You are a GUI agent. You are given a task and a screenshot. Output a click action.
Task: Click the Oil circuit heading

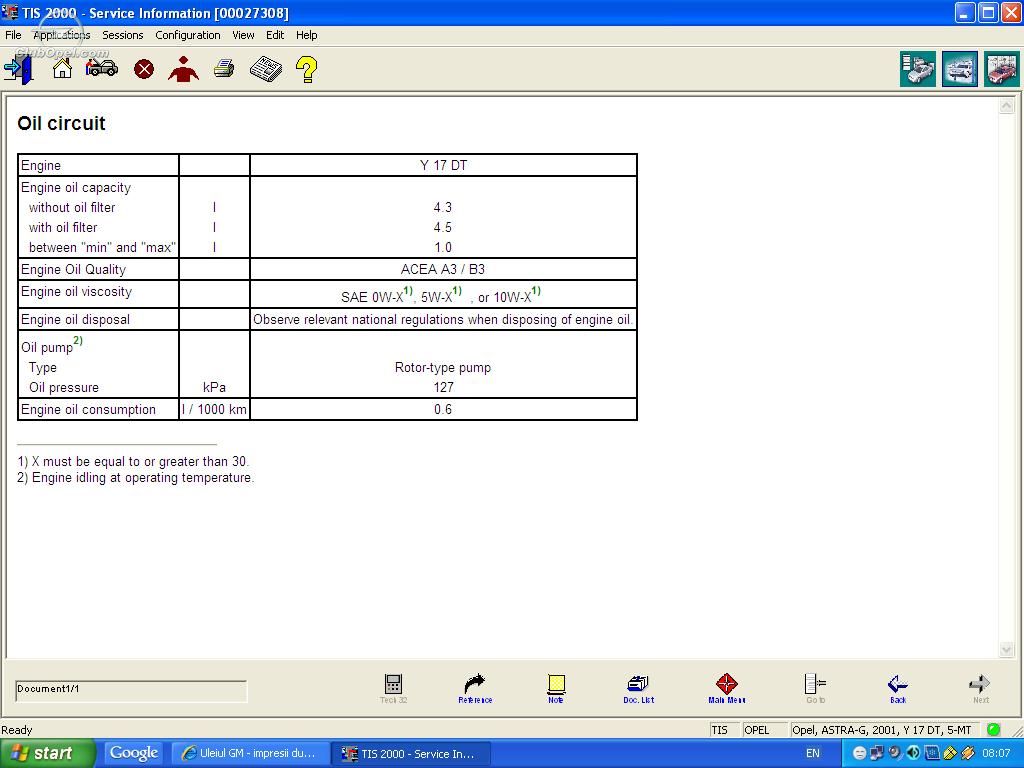click(x=61, y=123)
